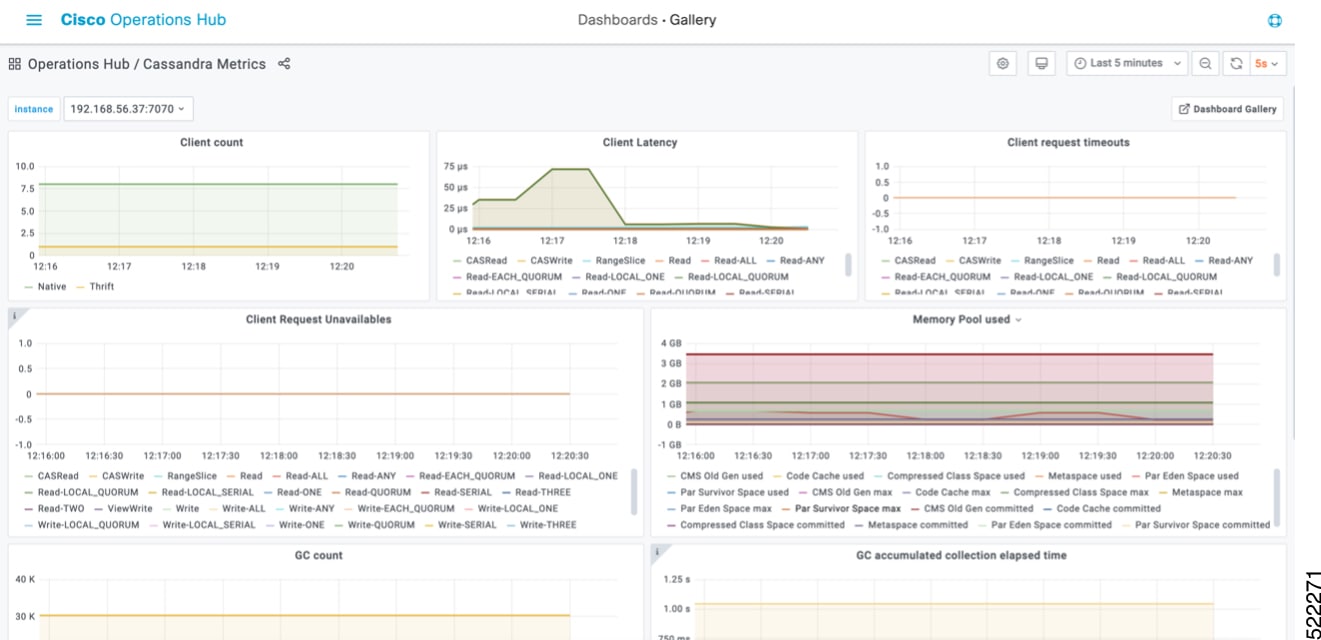Open the Dashboard Gallery
The height and width of the screenshot is (640, 1321).
tap(1227, 109)
